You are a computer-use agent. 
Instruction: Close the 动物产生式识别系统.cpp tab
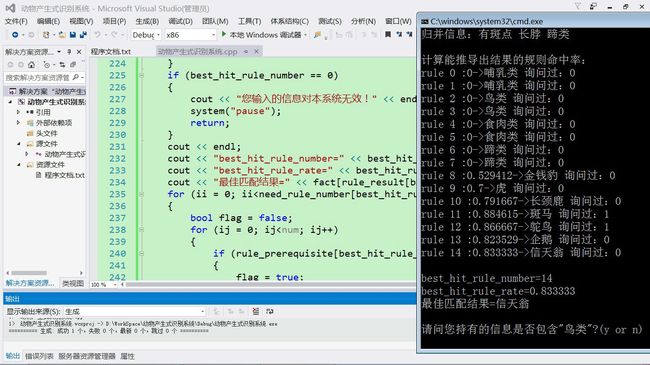pos(256,51)
